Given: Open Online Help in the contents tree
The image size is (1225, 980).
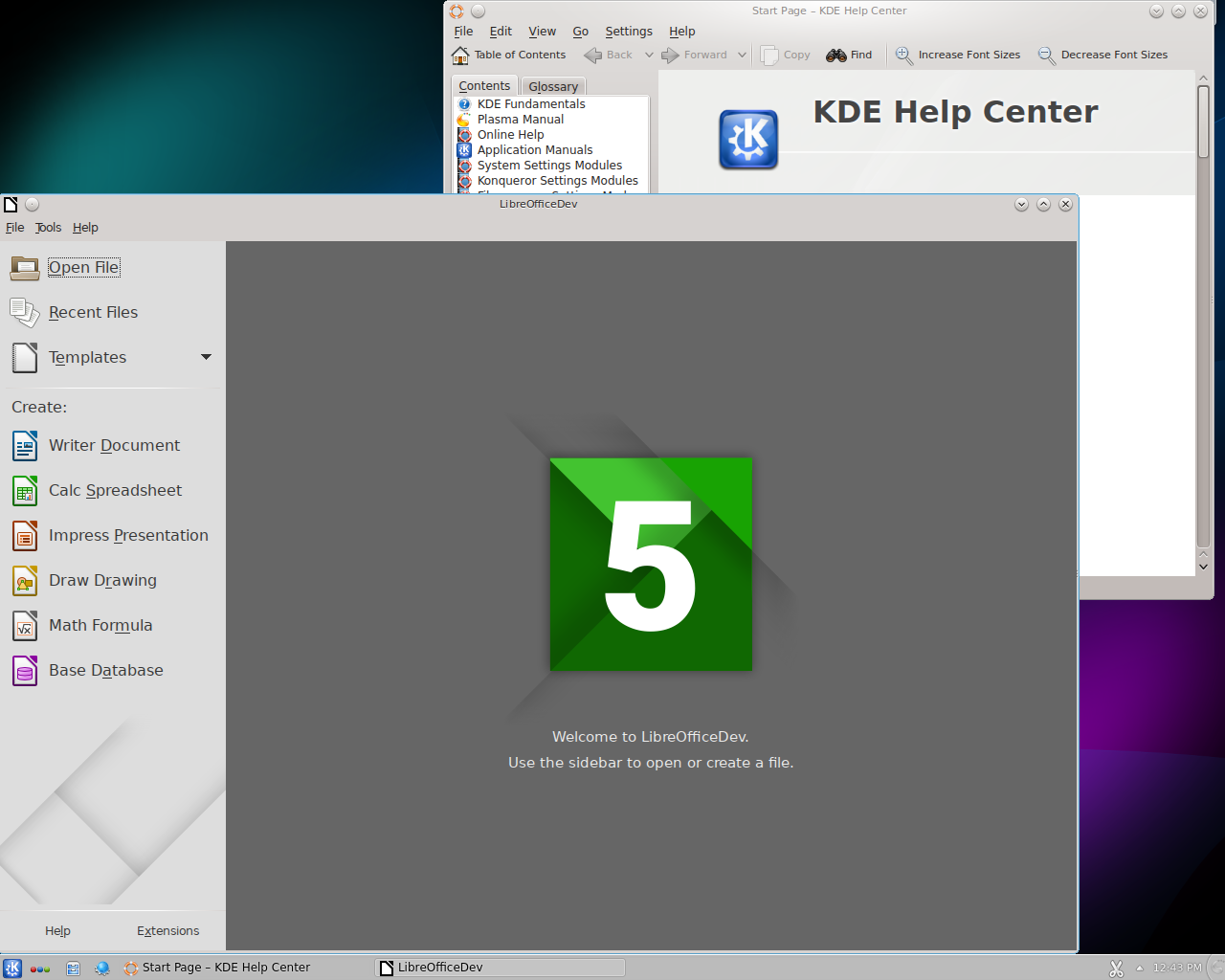Looking at the screenshot, I should pos(510,135).
